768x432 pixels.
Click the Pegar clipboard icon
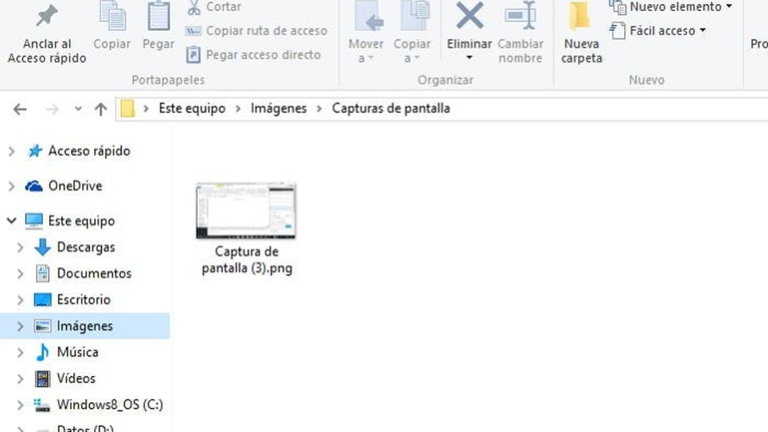[158, 16]
